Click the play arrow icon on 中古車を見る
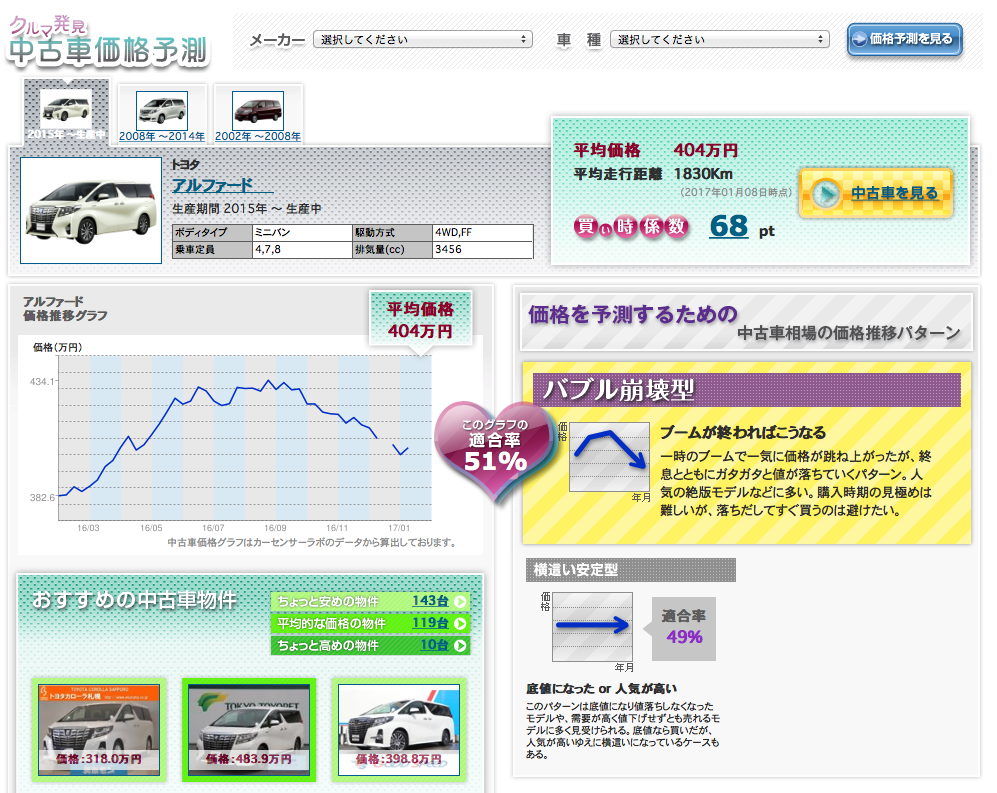Viewport: 997px width, 793px height. (x=826, y=194)
